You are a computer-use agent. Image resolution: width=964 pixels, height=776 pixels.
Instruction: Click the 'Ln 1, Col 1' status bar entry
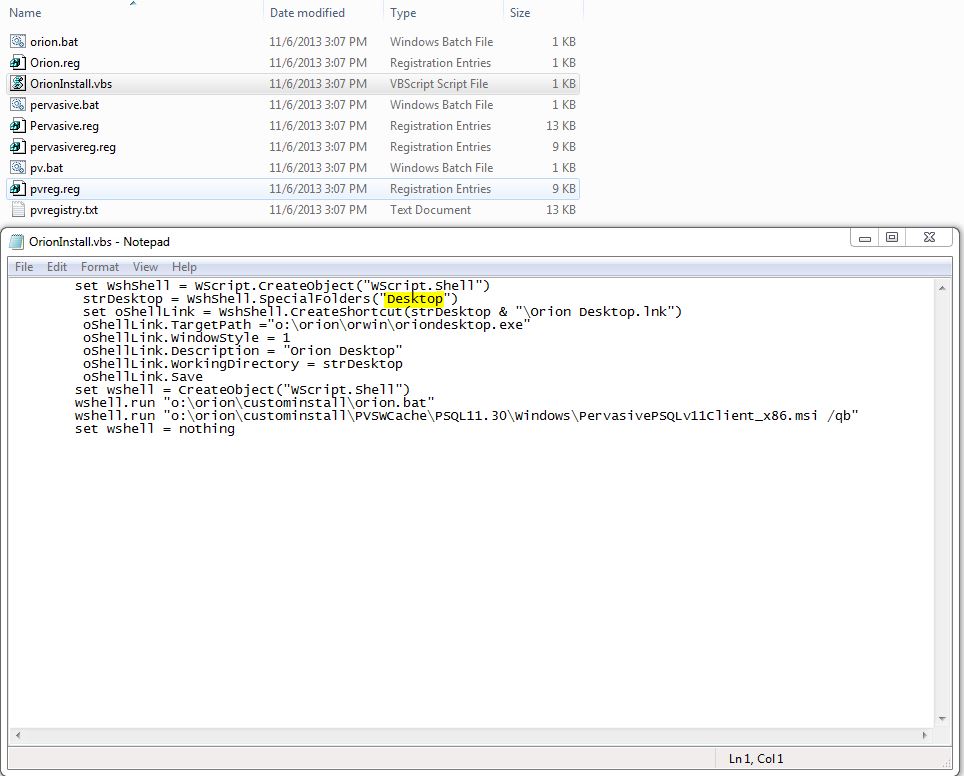[756, 758]
